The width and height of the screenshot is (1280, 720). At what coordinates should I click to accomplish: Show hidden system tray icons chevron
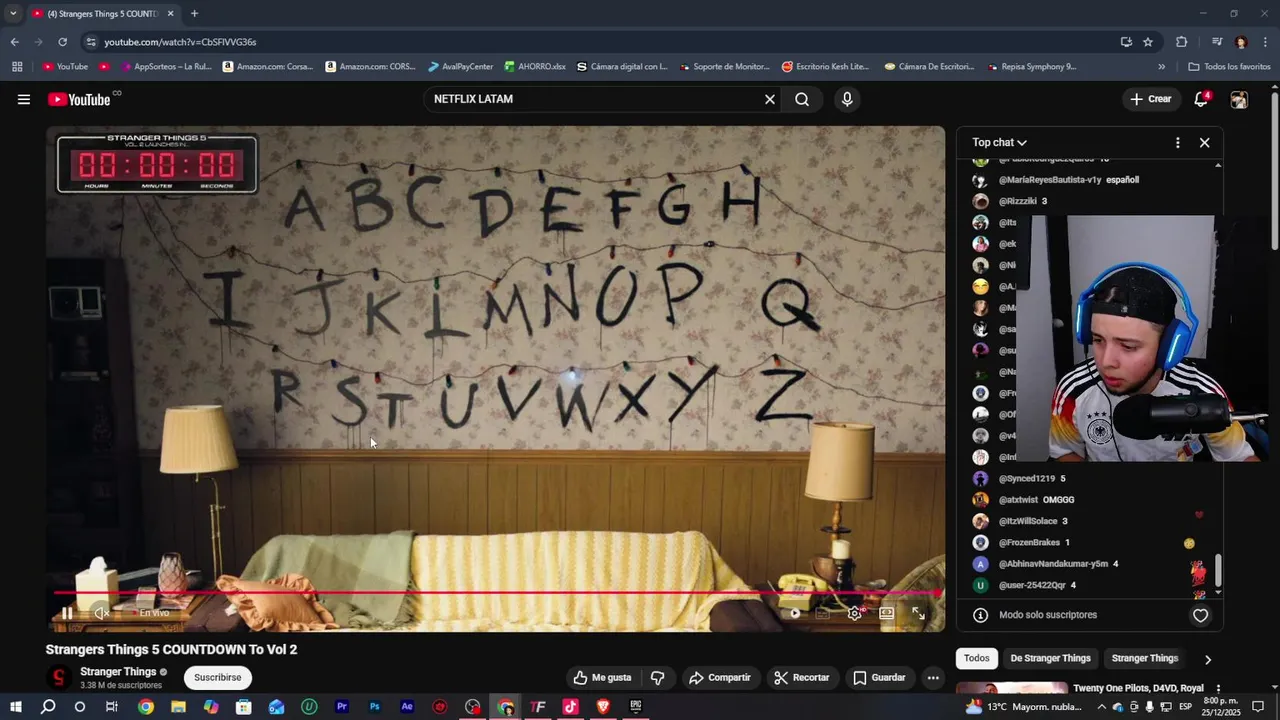(x=1101, y=706)
